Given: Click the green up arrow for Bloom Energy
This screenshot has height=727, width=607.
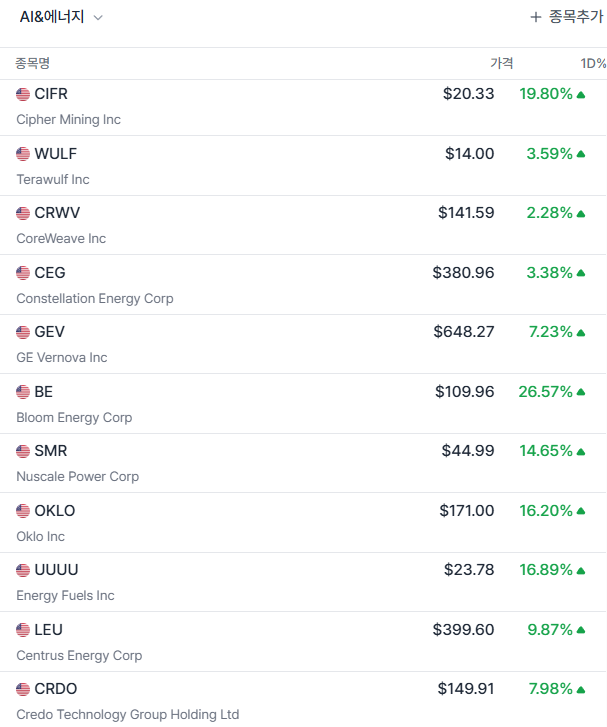Looking at the screenshot, I should tap(581, 392).
